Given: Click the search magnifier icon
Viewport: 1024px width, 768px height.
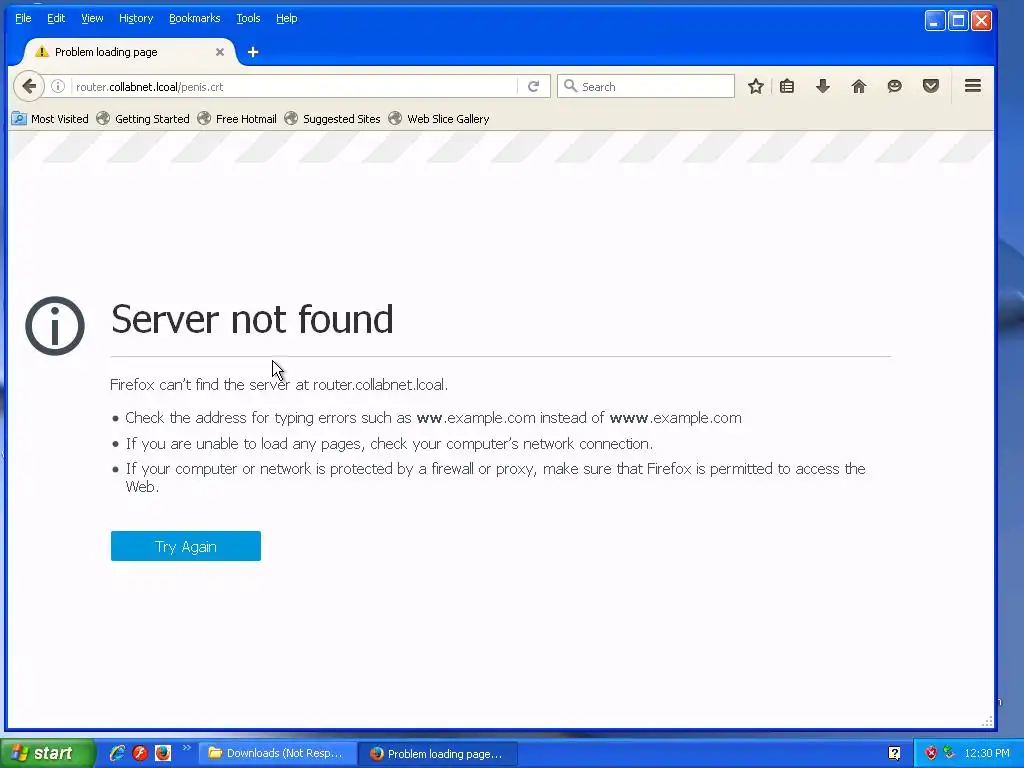Looking at the screenshot, I should point(570,86).
